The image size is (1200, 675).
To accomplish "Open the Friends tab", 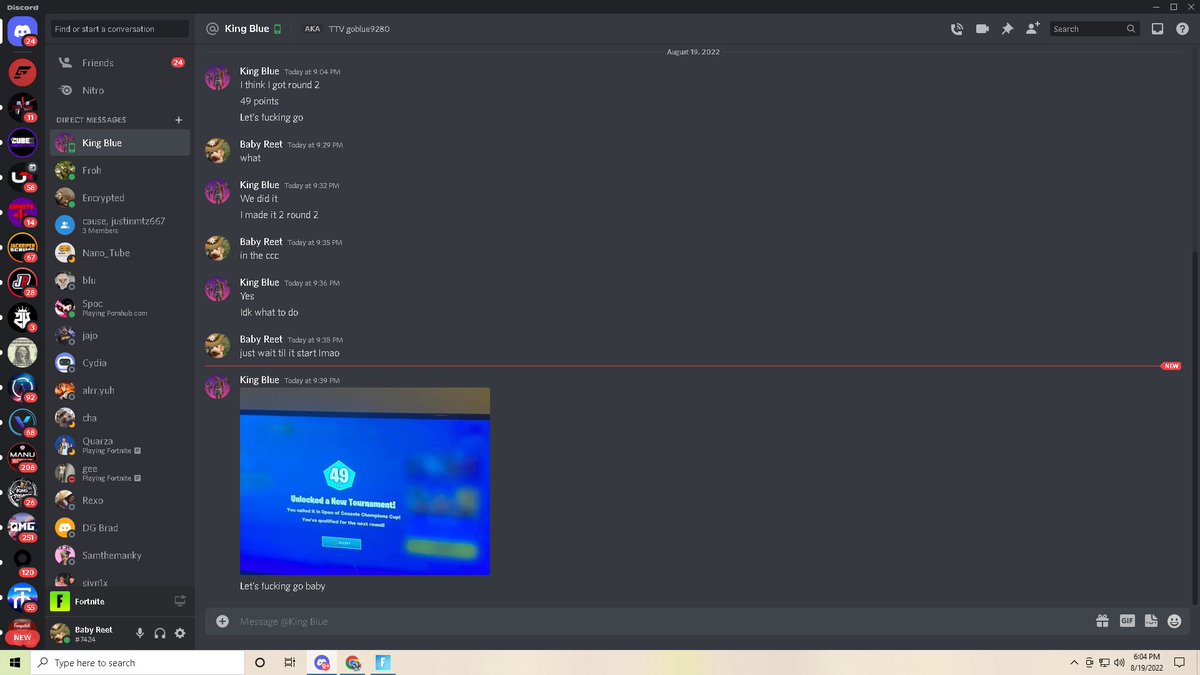I will pyautogui.click(x=120, y=62).
